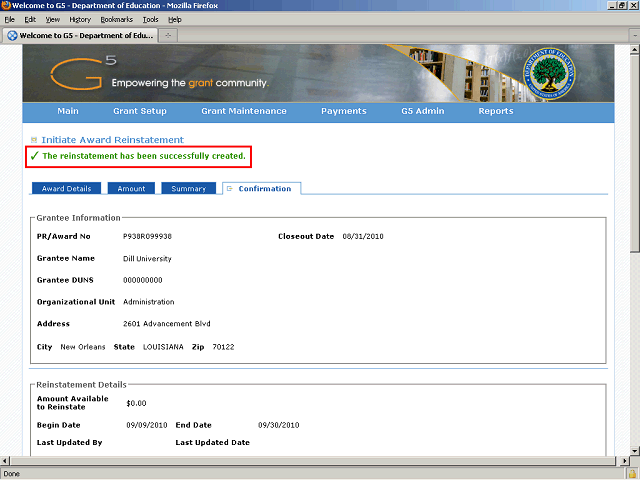The image size is (640, 480).
Task: Click address 2601 Advancement Blvd
Action: tap(167, 324)
